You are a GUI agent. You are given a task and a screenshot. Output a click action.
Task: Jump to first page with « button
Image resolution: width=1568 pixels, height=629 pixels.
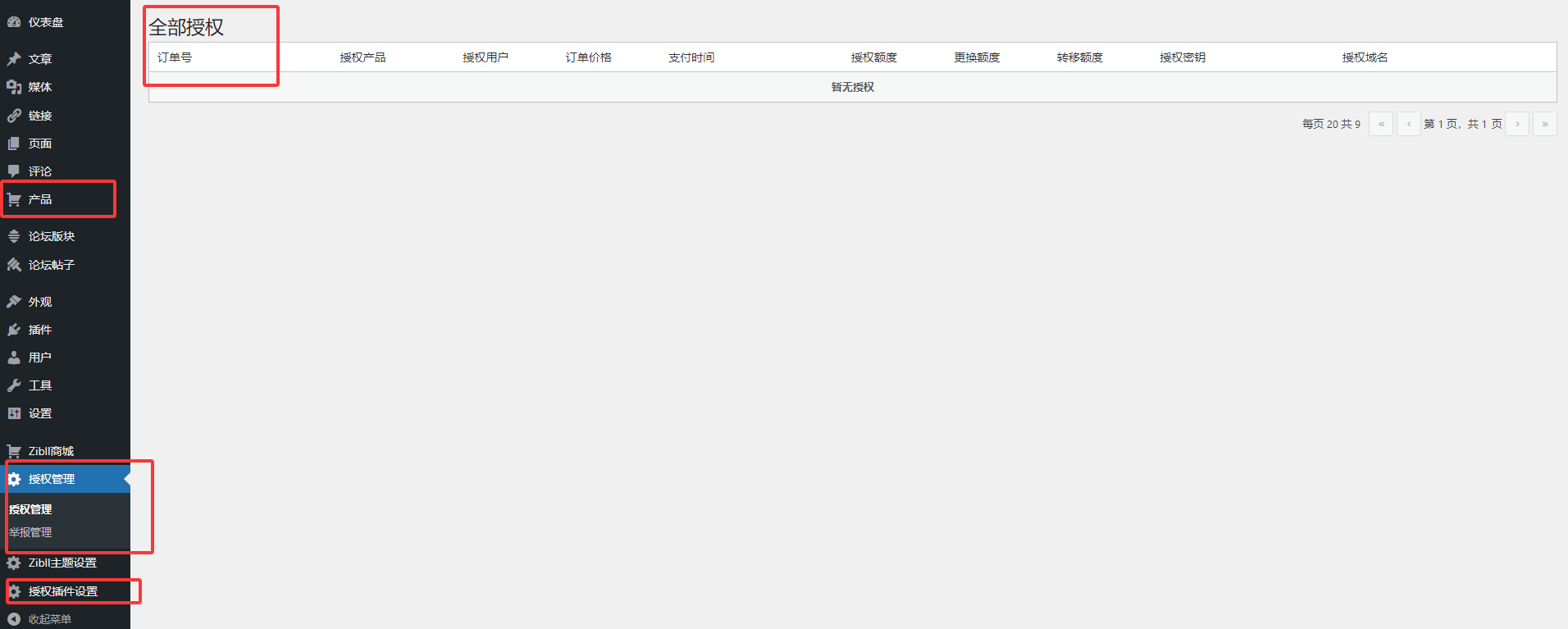pos(1381,124)
